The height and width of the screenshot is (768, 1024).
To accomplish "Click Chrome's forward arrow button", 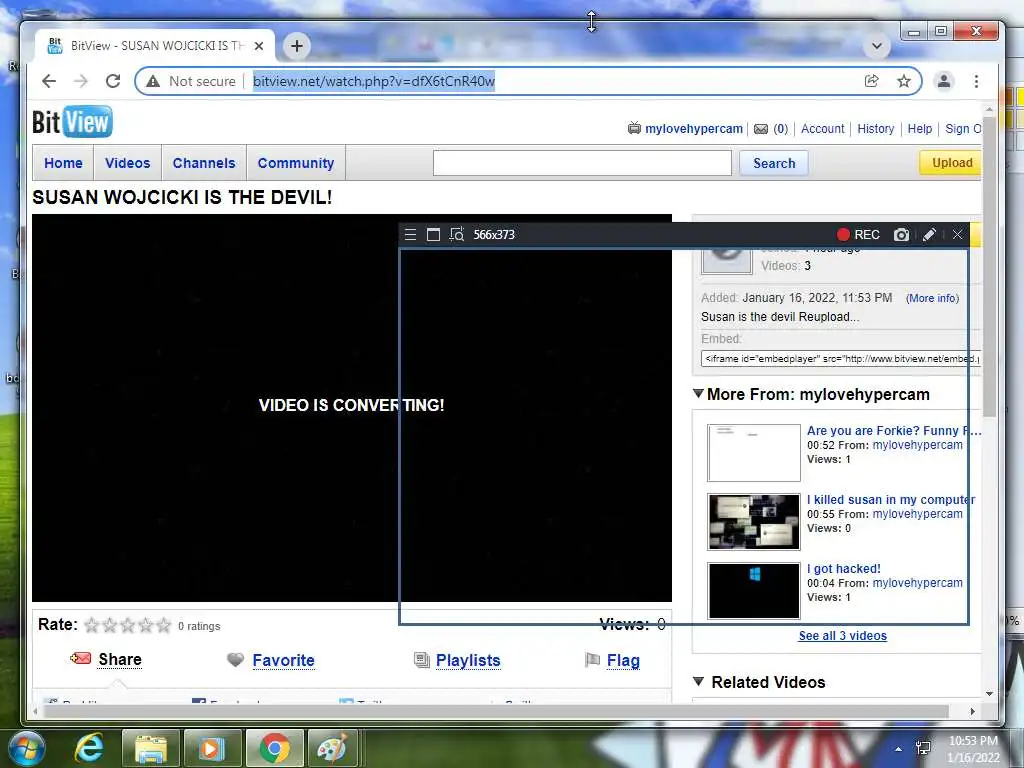I will 80,81.
